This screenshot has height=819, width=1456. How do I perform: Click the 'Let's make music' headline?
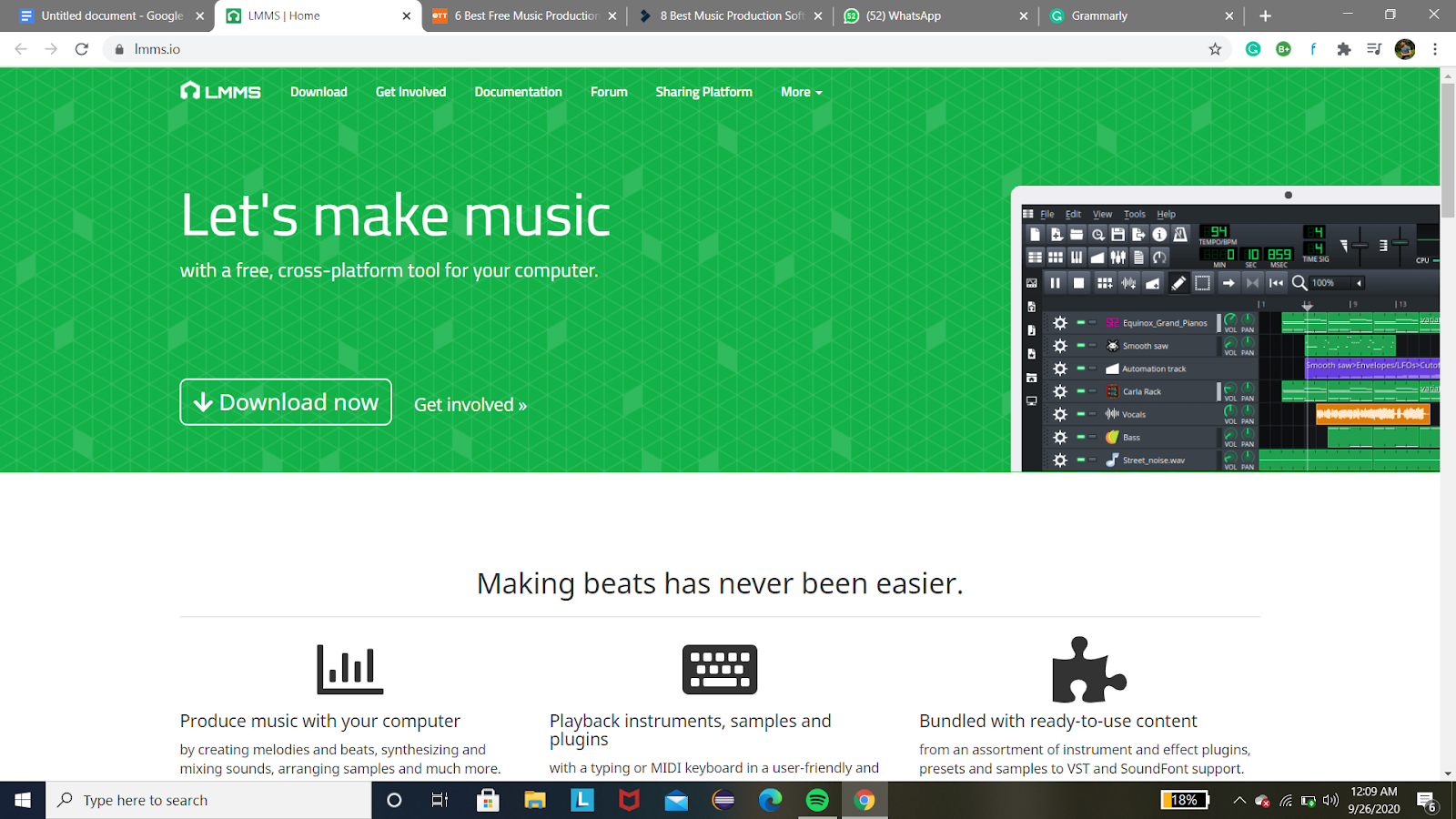(x=396, y=216)
